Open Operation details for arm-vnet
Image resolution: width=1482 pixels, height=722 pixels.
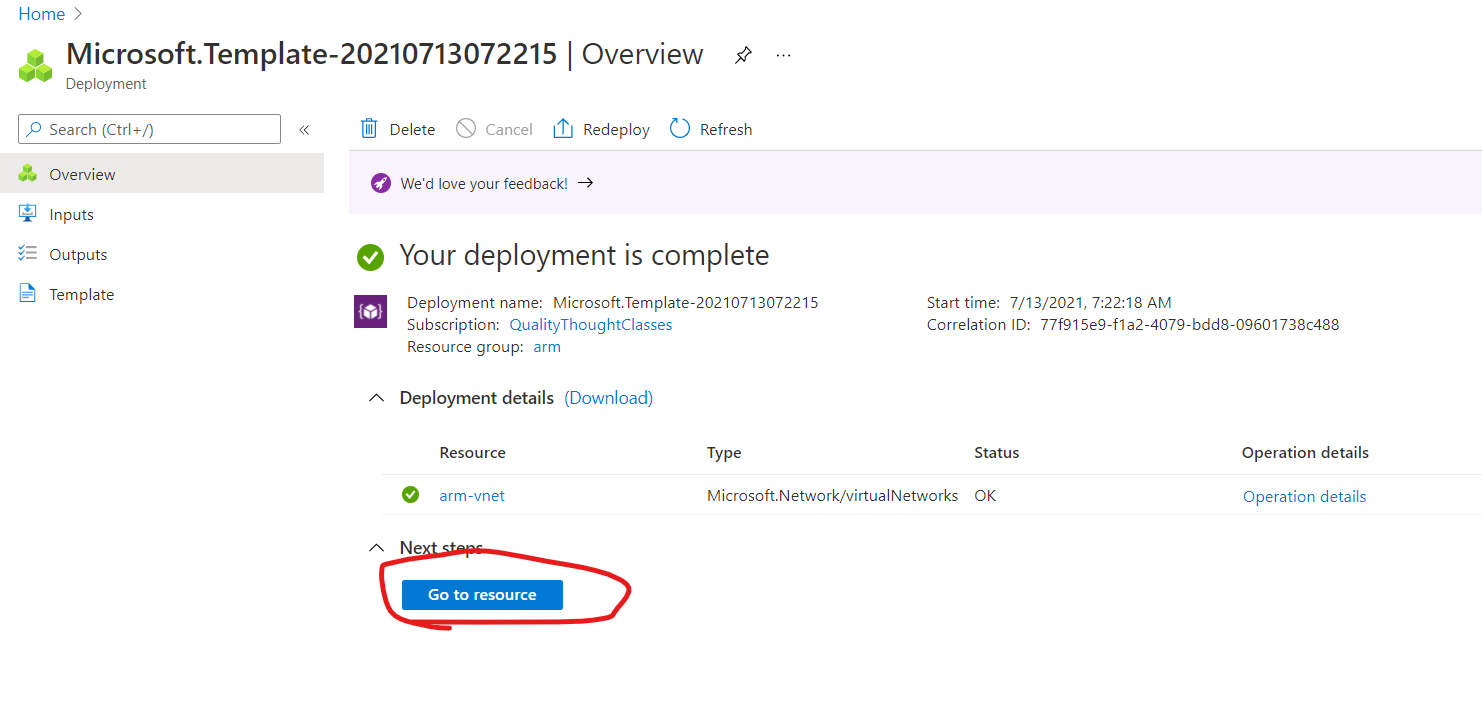point(1304,497)
